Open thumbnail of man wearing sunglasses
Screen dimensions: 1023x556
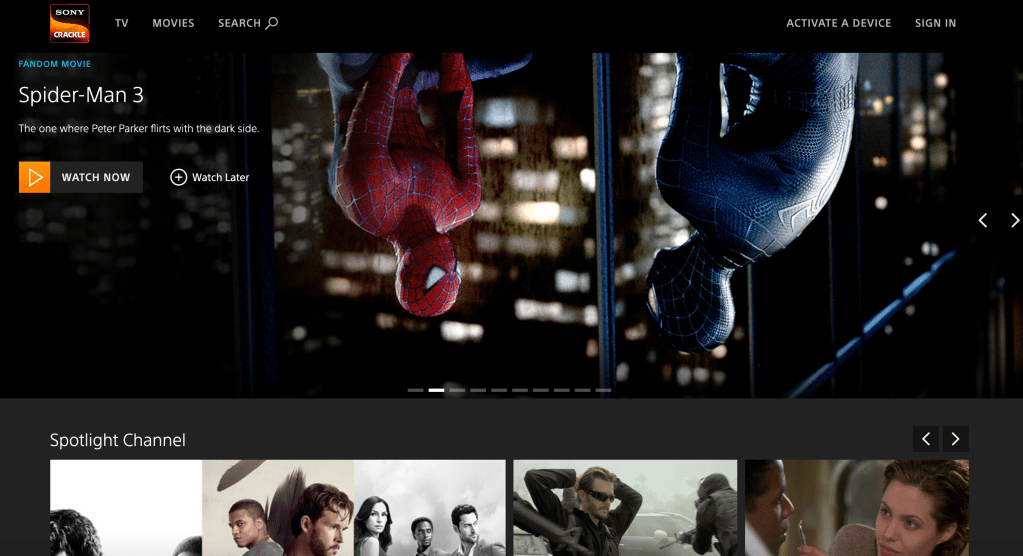625,508
